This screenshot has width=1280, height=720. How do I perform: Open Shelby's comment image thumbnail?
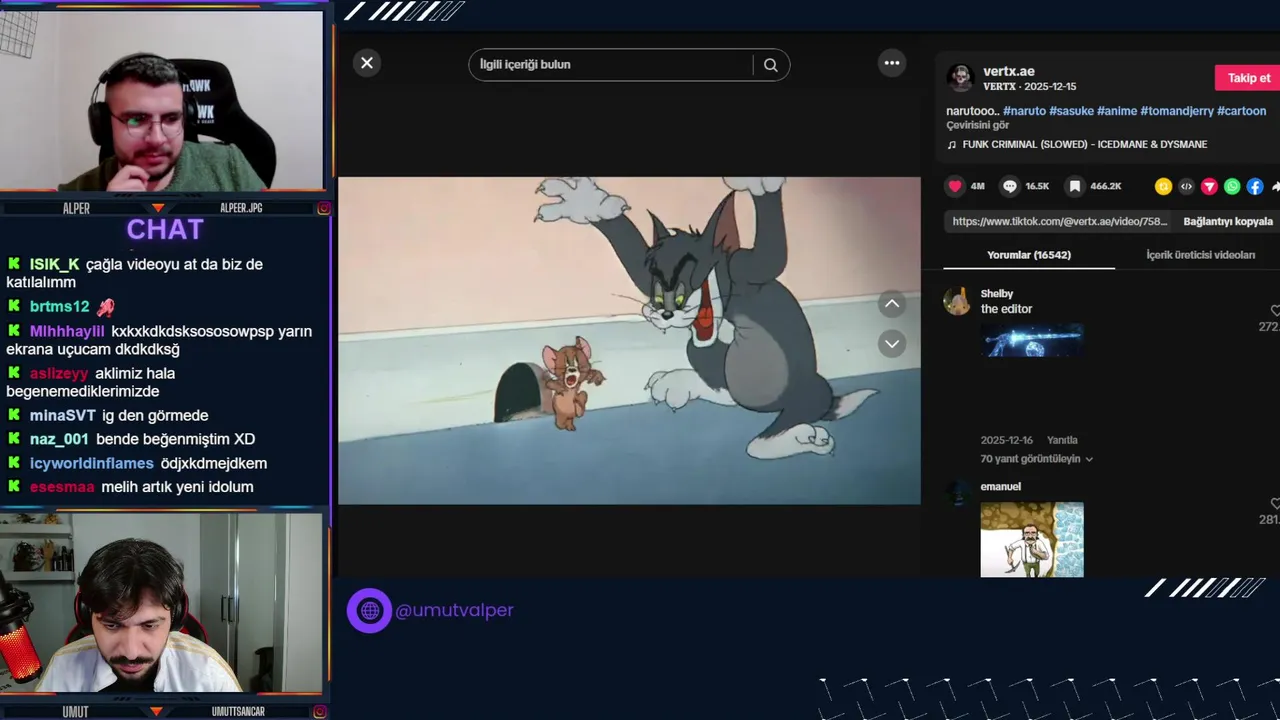pyautogui.click(x=1032, y=340)
